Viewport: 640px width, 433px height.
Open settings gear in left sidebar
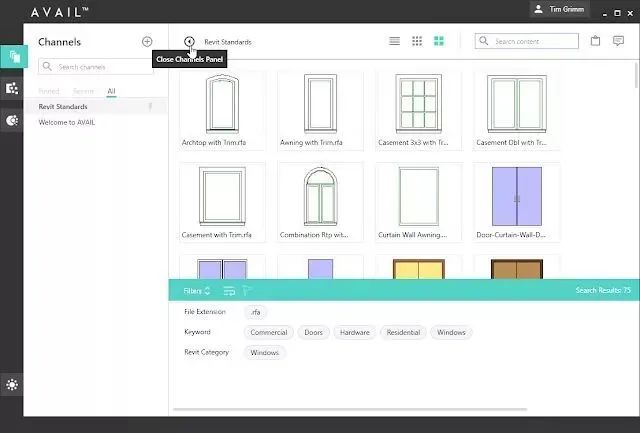tap(12, 384)
